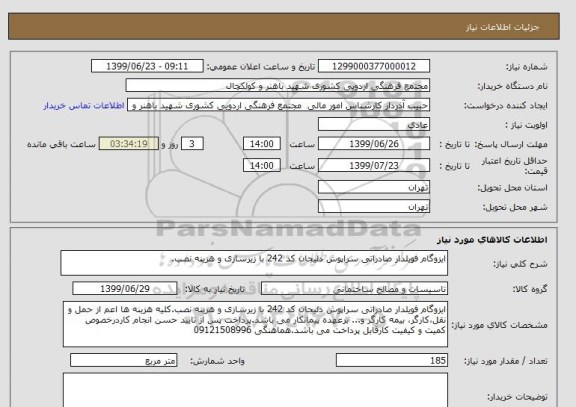This screenshot has width=576, height=407.
Task: Click the توضیحات خریدار label
Action: click(517, 397)
